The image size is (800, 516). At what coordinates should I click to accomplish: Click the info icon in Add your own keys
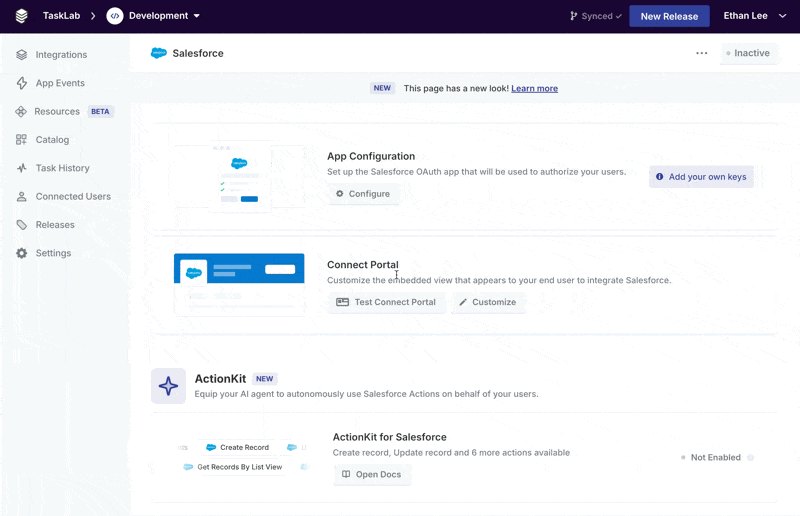point(660,177)
